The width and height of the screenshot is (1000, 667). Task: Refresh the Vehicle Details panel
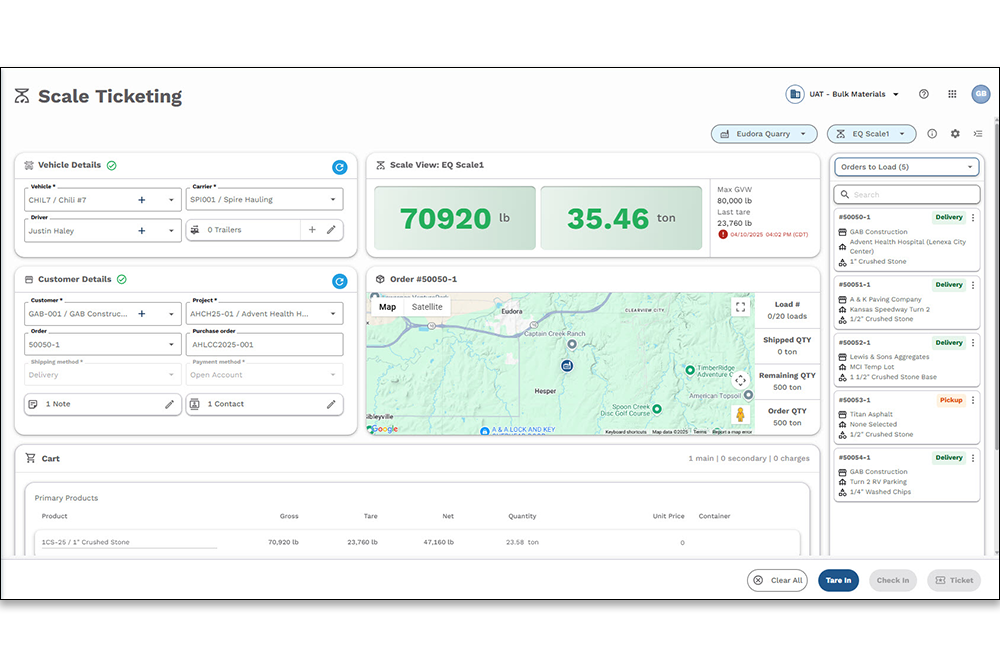[339, 168]
